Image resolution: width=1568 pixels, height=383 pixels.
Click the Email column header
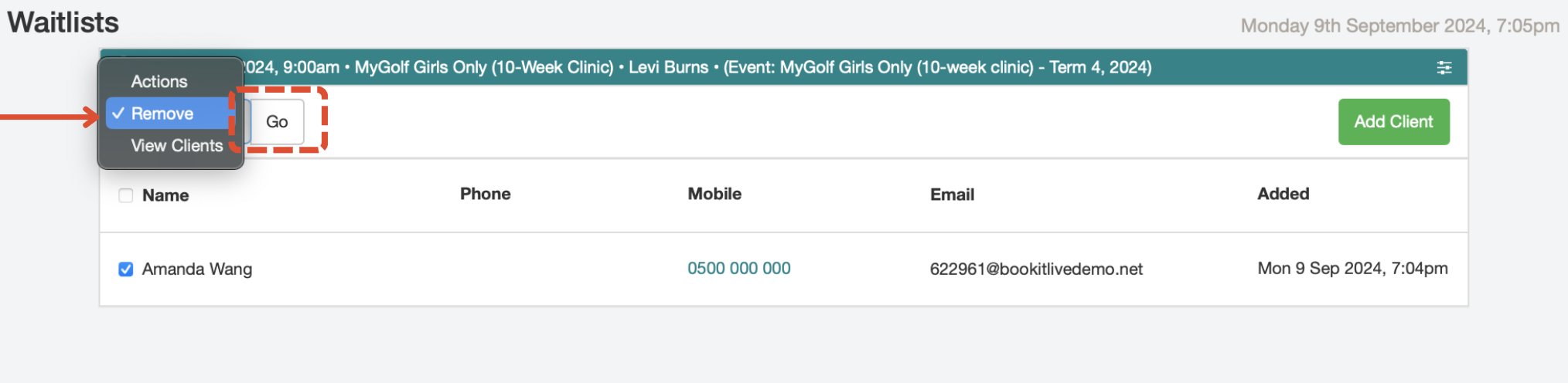pos(952,195)
